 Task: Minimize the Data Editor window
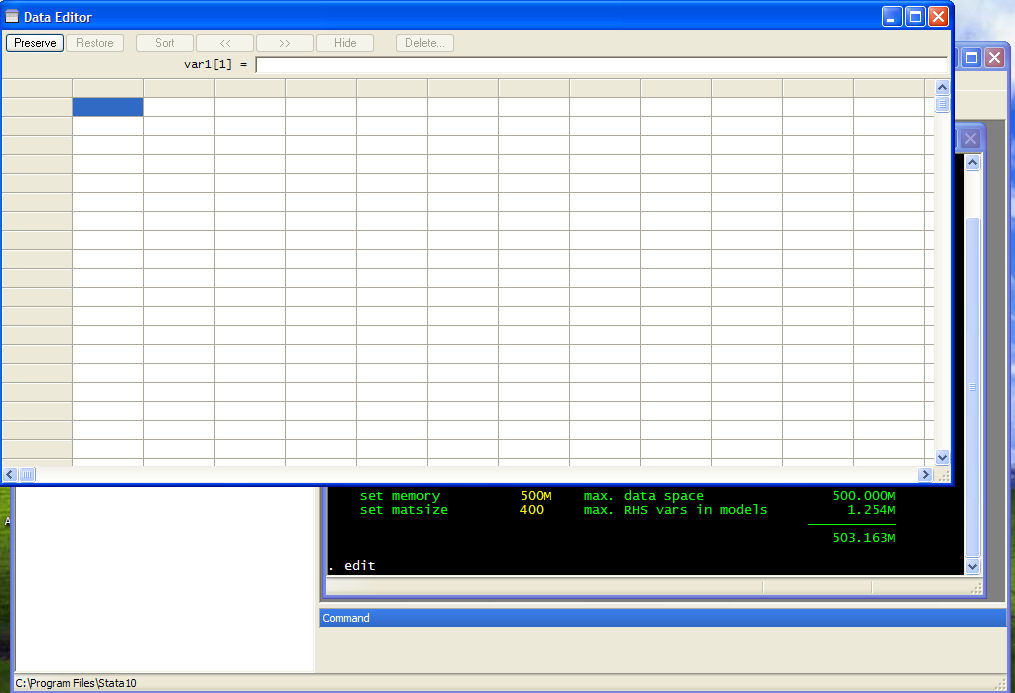(x=892, y=17)
